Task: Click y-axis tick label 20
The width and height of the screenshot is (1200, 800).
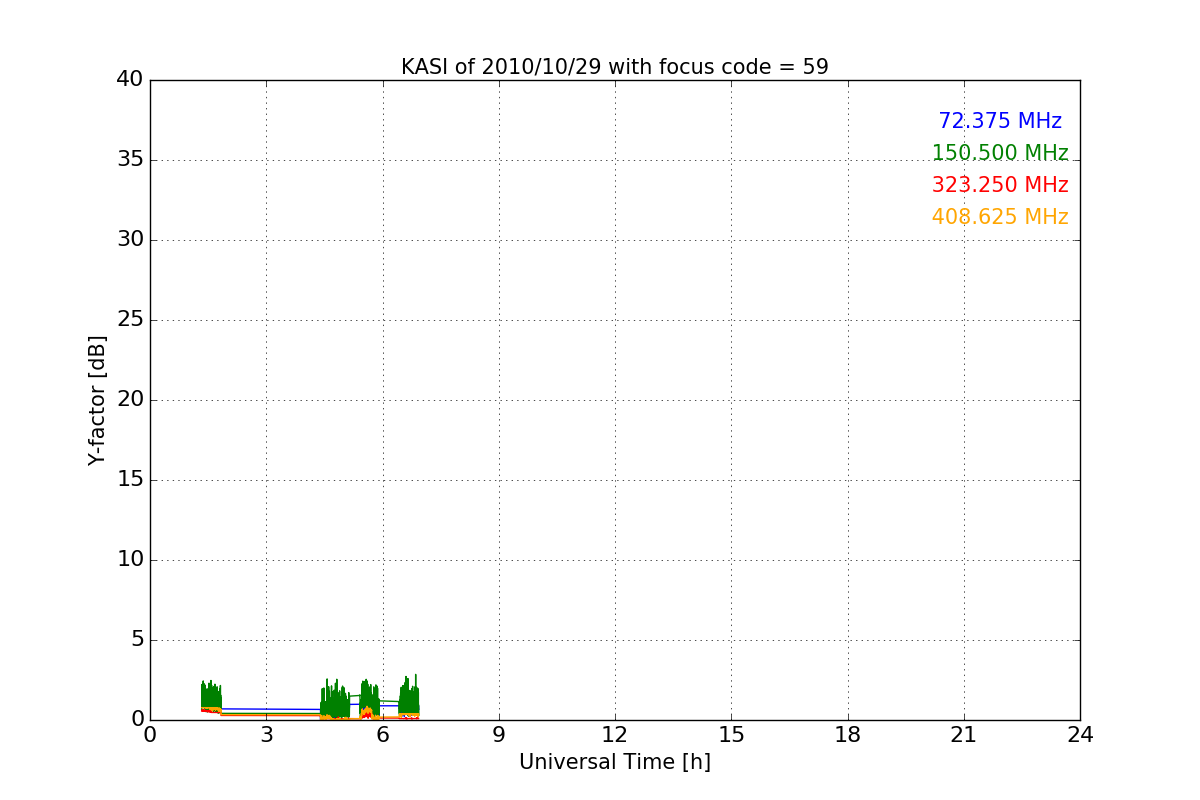Action: click(x=130, y=400)
